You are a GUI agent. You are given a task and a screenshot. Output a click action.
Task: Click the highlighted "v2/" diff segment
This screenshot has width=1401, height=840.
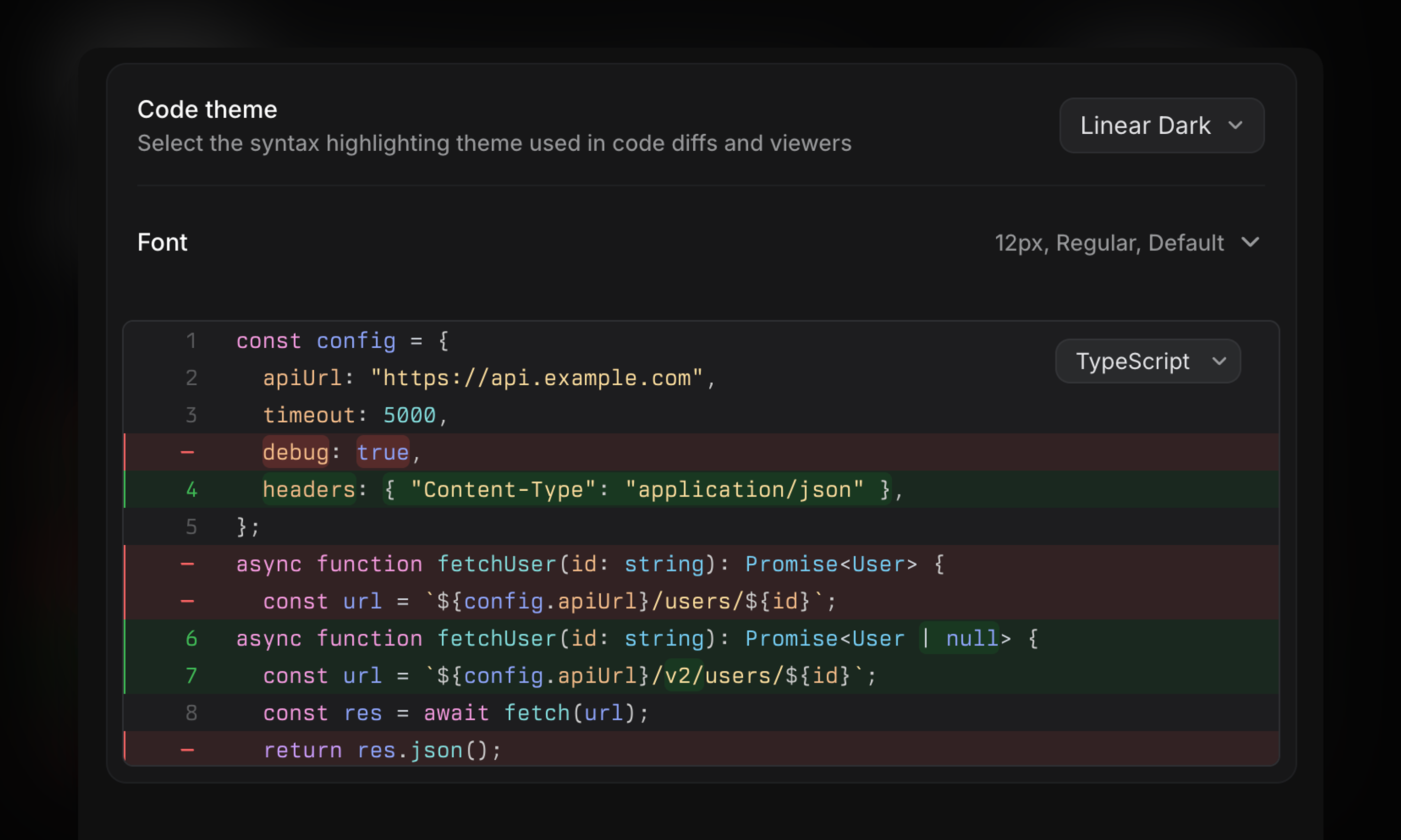(684, 676)
